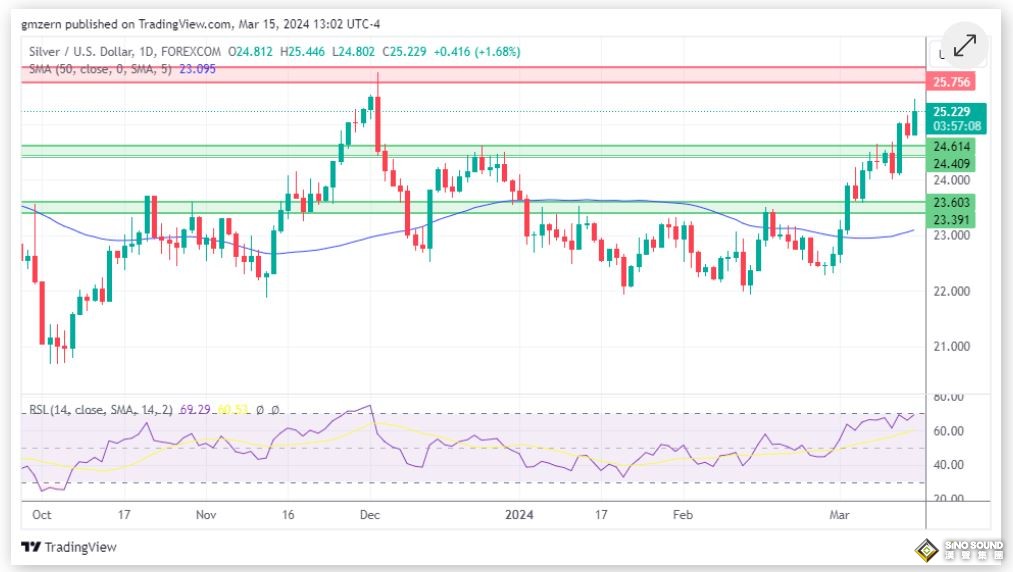Click the current price label 25.229
Screen dimensions: 1013x572
(x=951, y=112)
